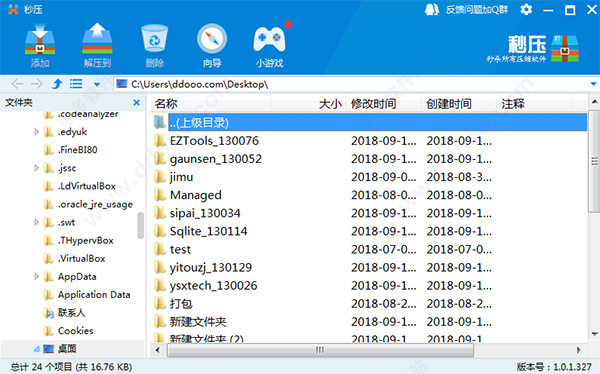Sort by the 创建时间 column header
The image size is (600, 374).
pos(459,104)
